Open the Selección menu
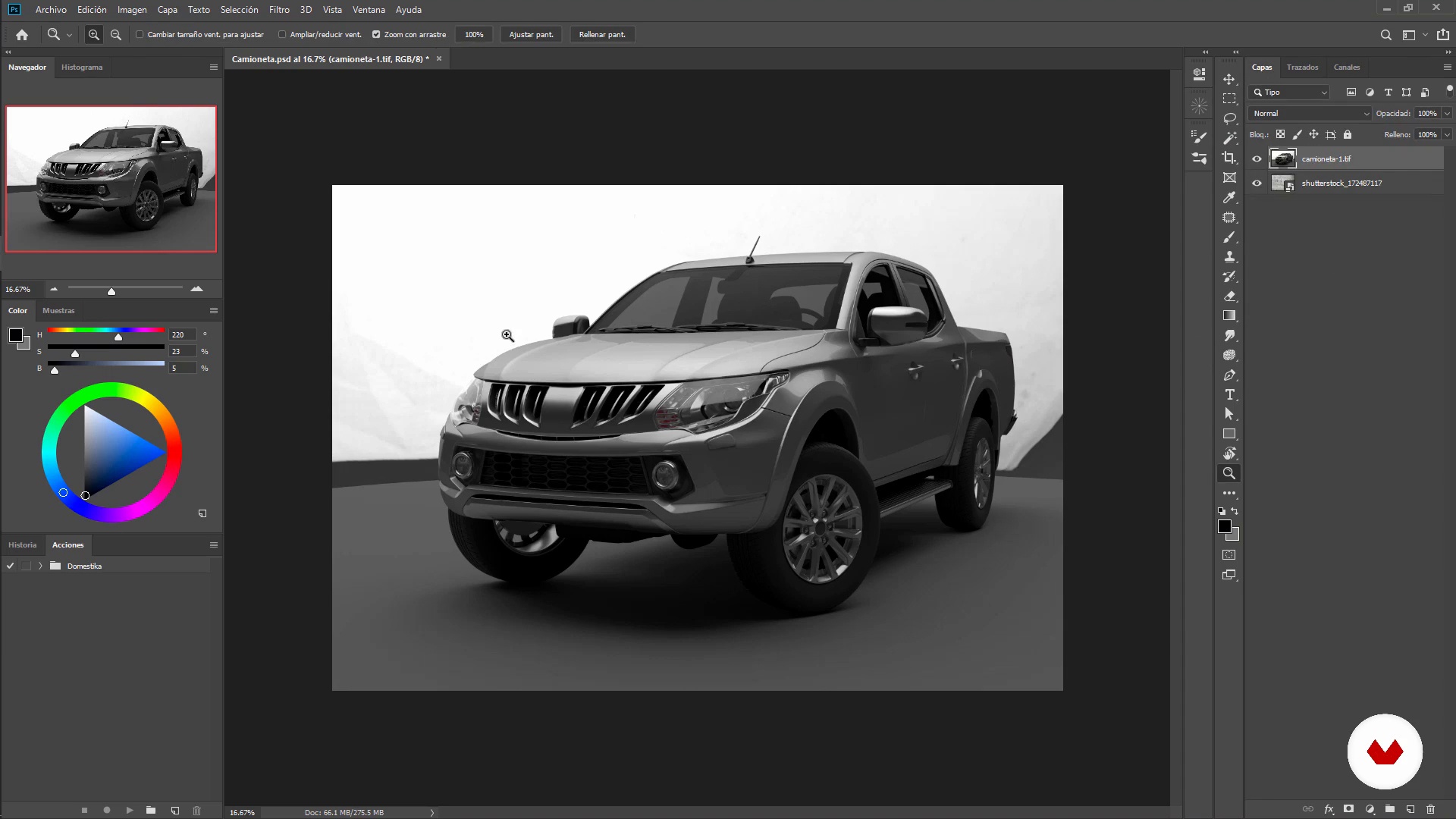The height and width of the screenshot is (819, 1456). pos(239,10)
